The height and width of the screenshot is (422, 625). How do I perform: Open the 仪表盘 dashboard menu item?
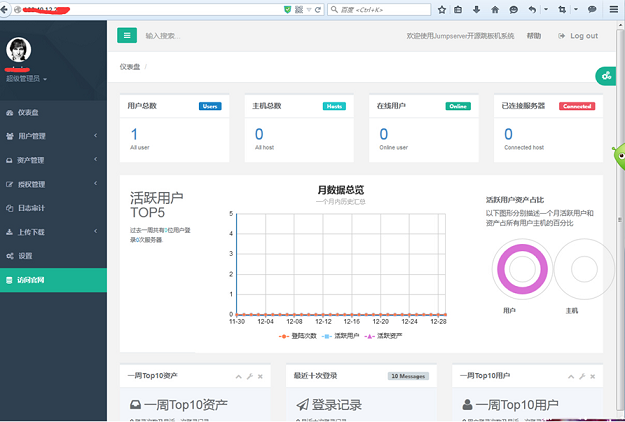pyautogui.click(x=53, y=113)
